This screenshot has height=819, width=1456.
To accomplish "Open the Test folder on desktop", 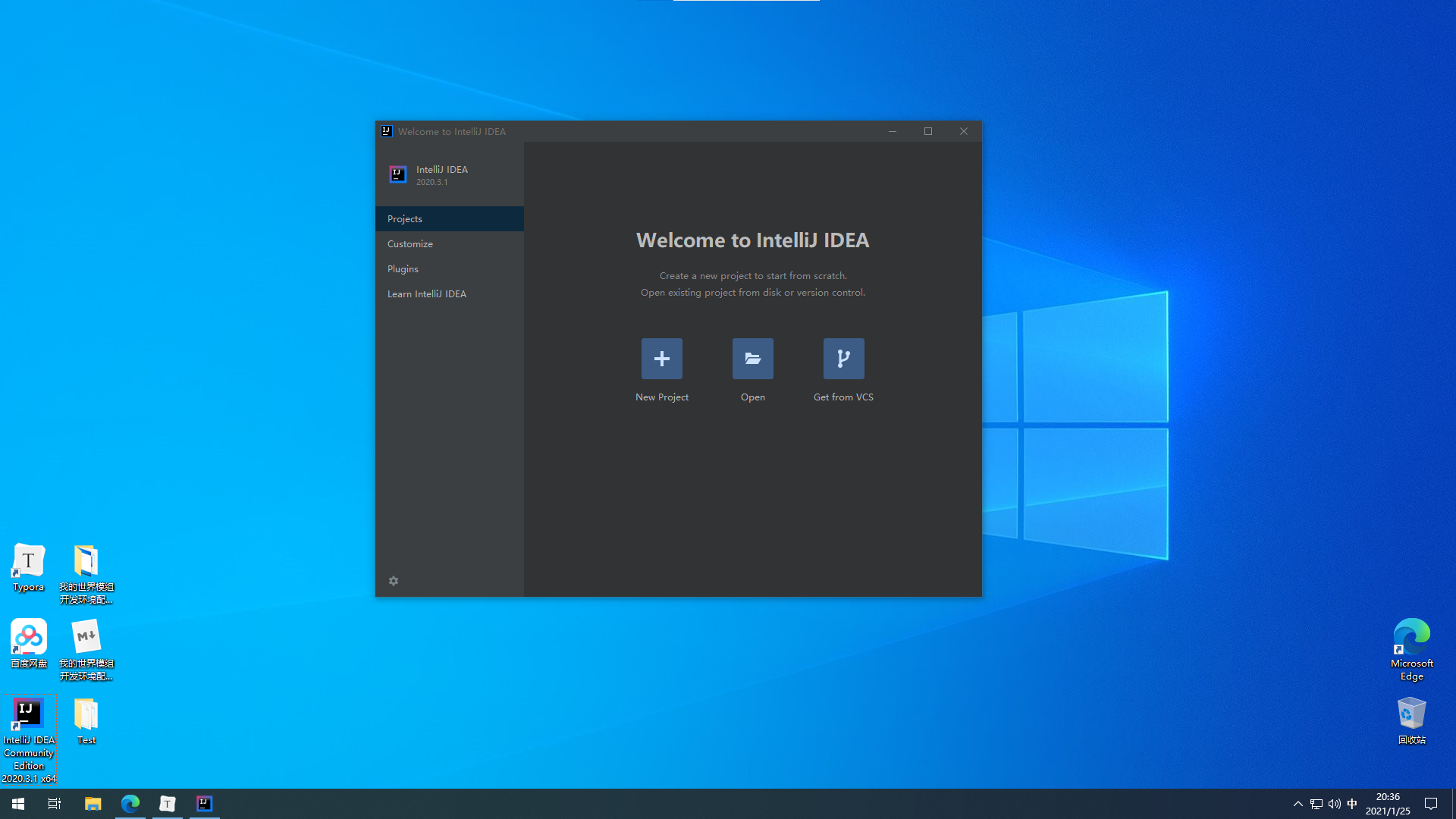I will (86, 714).
